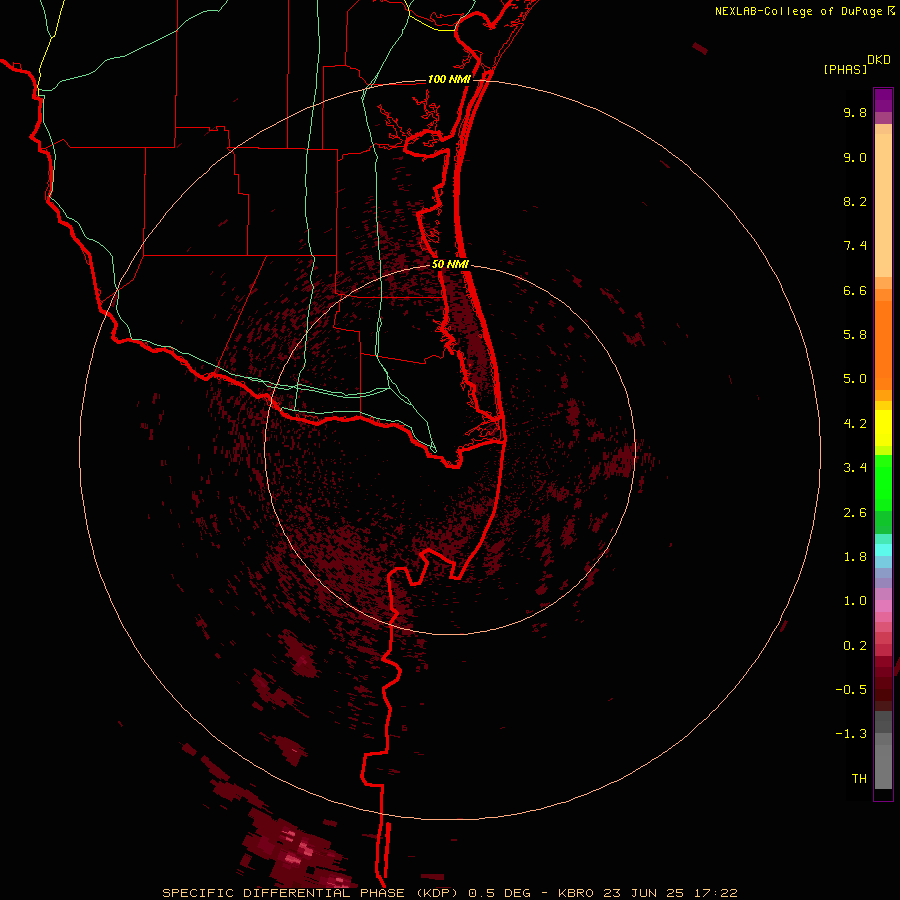Click the 100 NMI range ring label
Image resolution: width=900 pixels, height=900 pixels.
[449, 79]
